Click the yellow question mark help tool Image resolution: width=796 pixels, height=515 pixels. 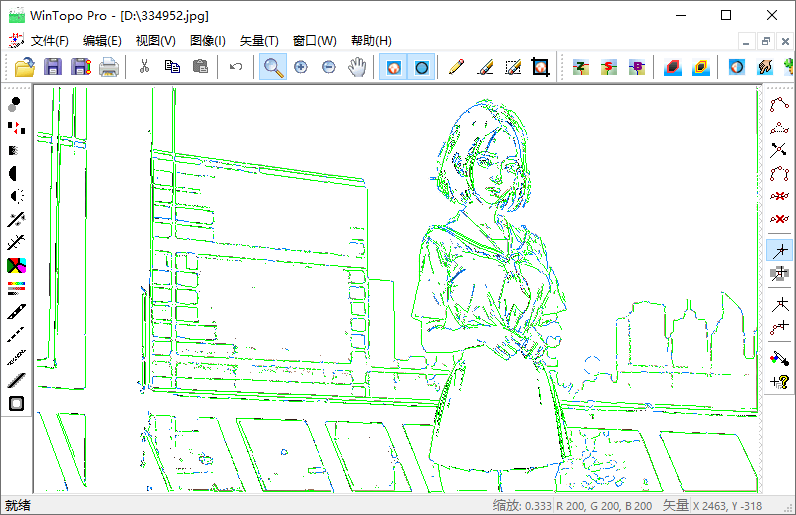click(x=779, y=381)
